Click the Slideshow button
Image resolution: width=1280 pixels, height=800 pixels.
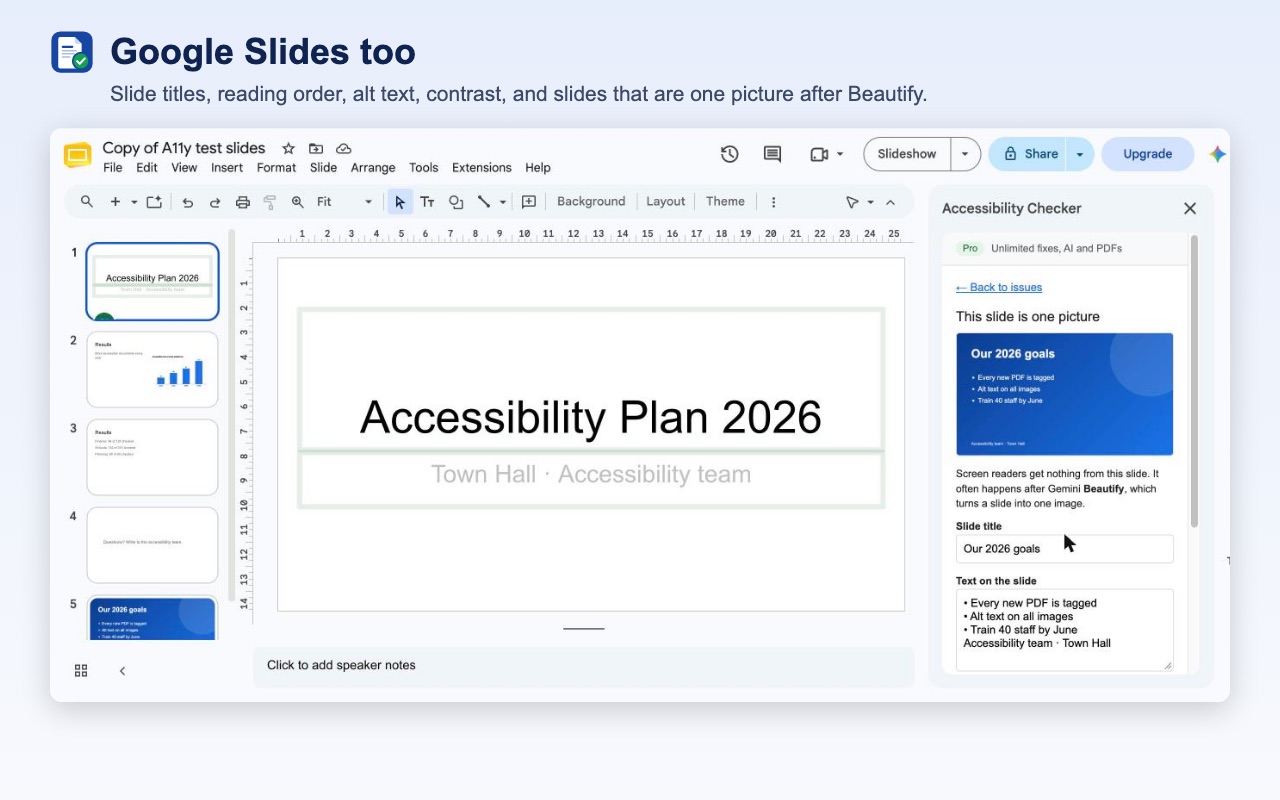(x=907, y=154)
